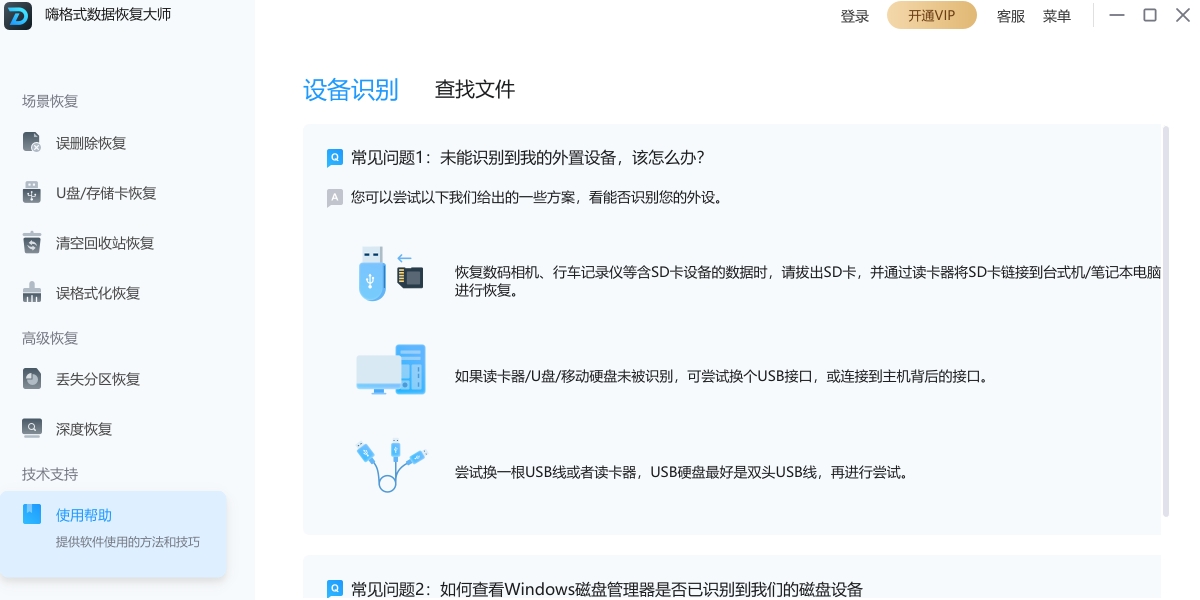Click the 常见问题1 question icon

pos(335,158)
